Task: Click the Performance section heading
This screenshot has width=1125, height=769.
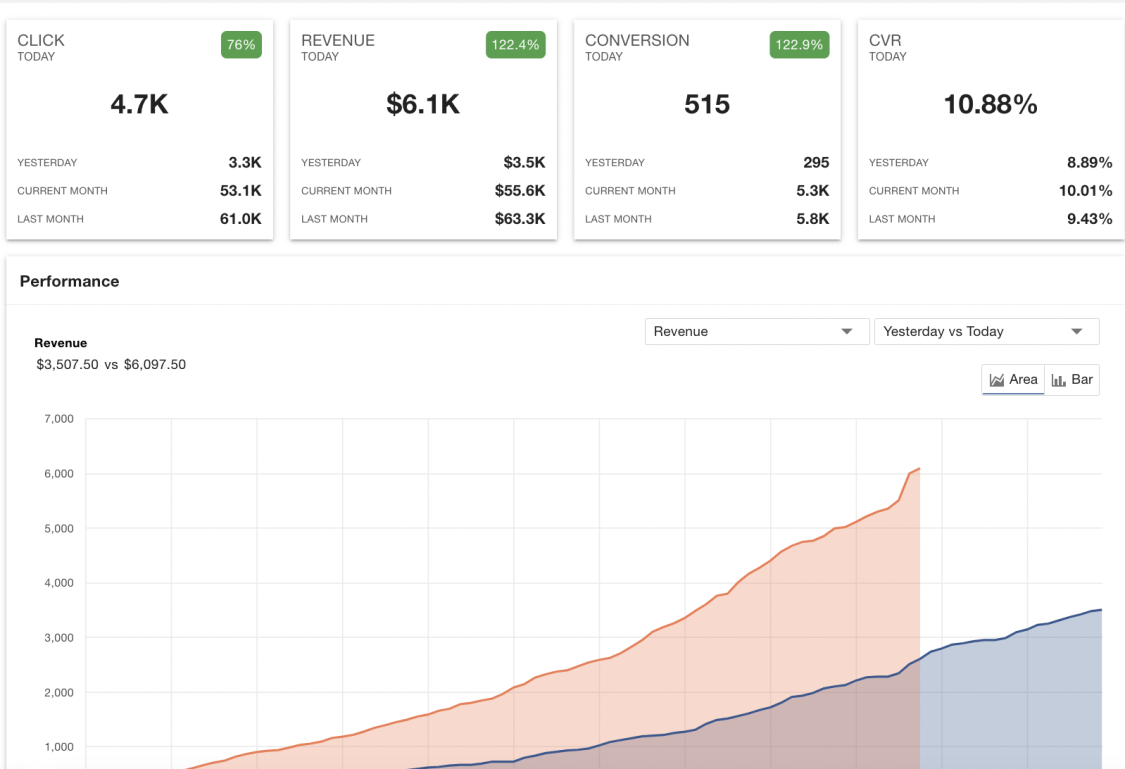Action: pyautogui.click(x=70, y=281)
